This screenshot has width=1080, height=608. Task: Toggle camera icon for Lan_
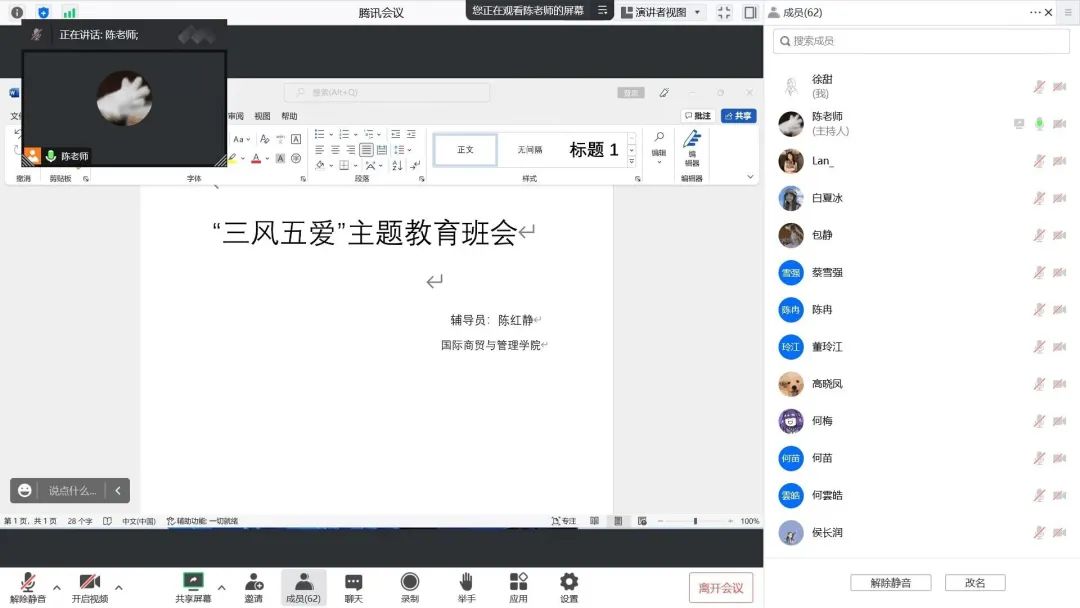point(1060,160)
